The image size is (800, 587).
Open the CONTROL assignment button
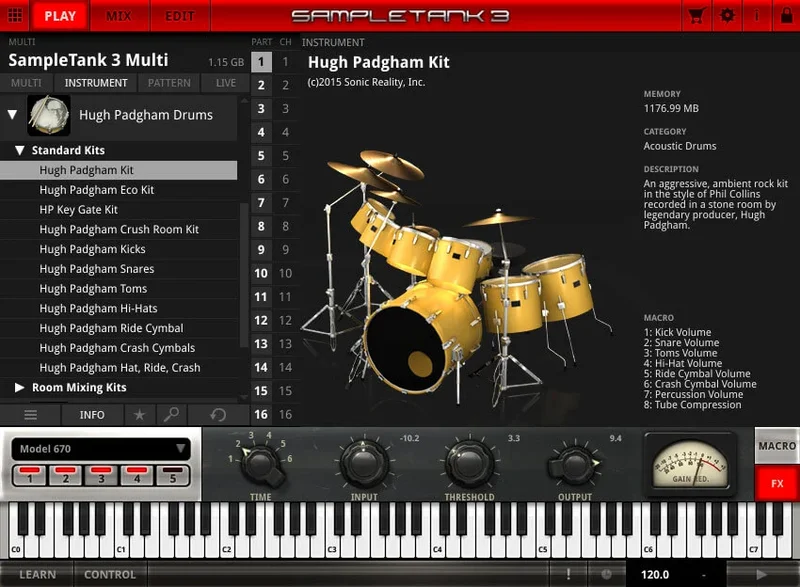[110, 574]
